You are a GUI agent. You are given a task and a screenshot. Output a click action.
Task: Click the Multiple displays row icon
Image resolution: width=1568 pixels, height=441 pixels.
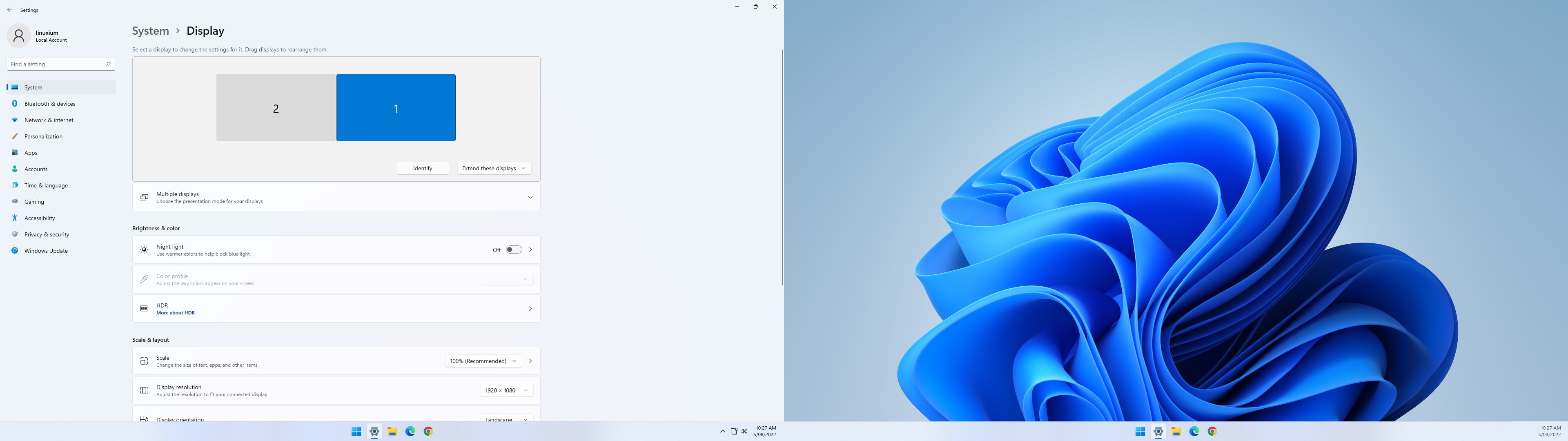click(x=144, y=197)
